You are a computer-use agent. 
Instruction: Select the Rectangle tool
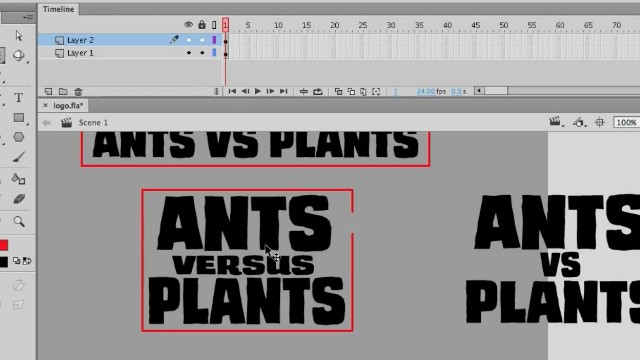coord(19,118)
